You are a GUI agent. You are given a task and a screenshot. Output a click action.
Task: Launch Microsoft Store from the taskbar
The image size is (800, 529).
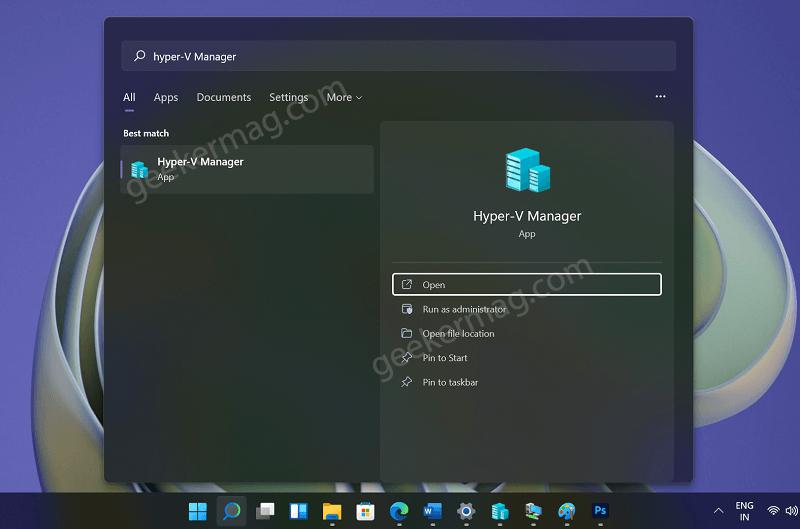[365, 511]
